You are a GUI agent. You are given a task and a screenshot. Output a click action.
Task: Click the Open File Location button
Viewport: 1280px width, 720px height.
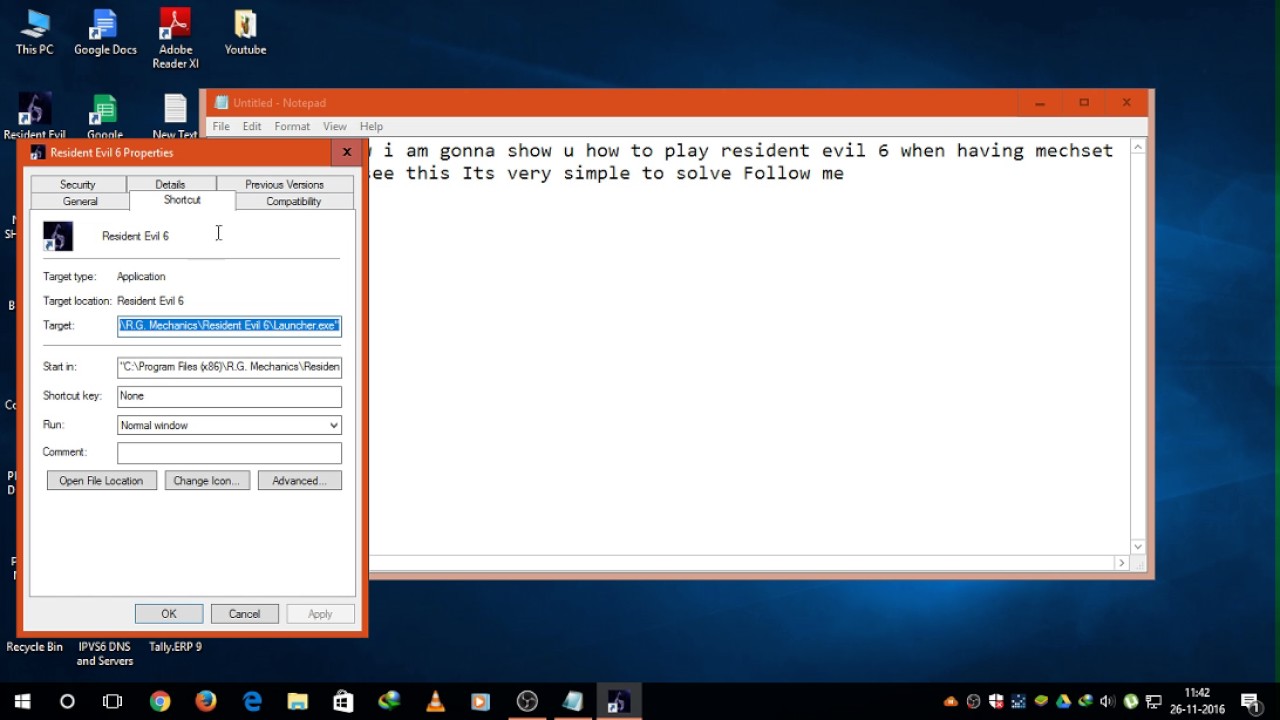pos(101,481)
